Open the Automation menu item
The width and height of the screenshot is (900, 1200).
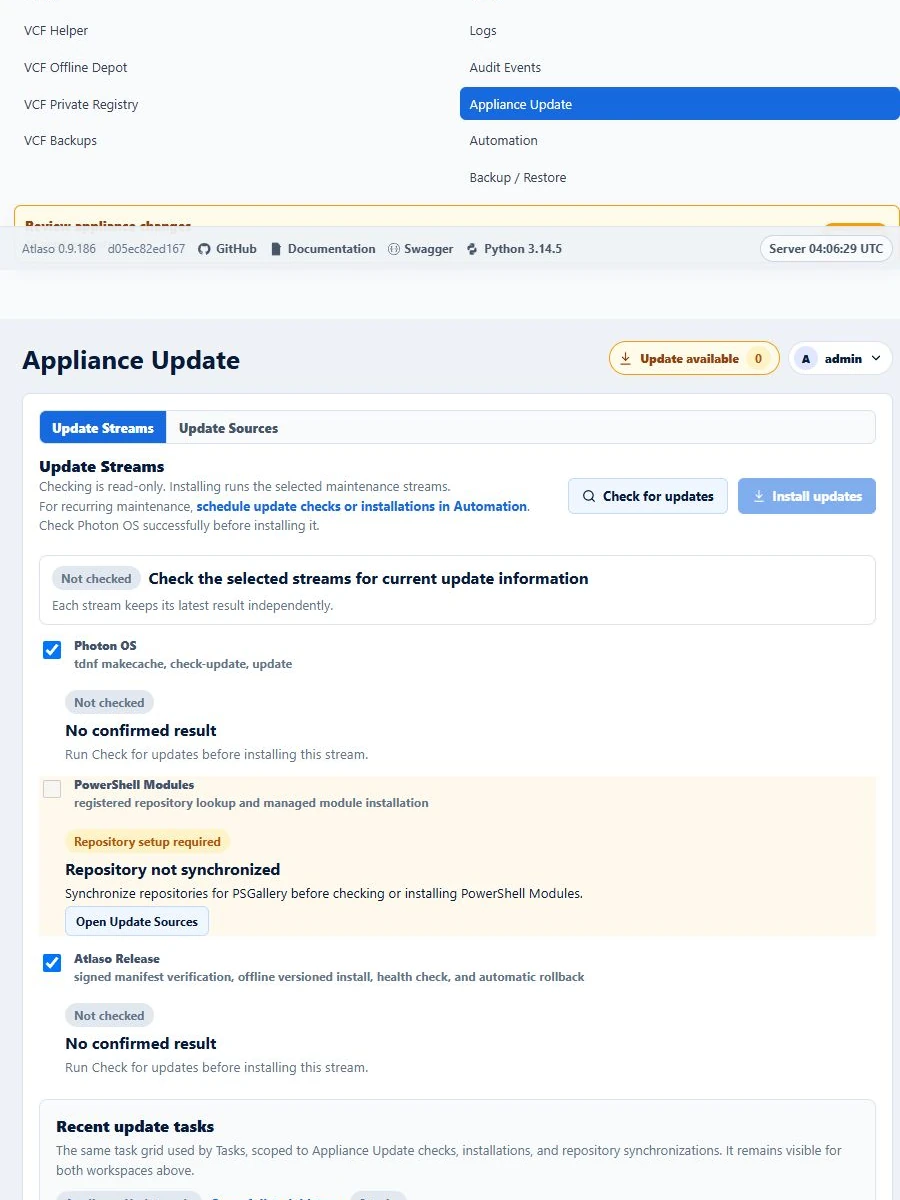tap(503, 141)
